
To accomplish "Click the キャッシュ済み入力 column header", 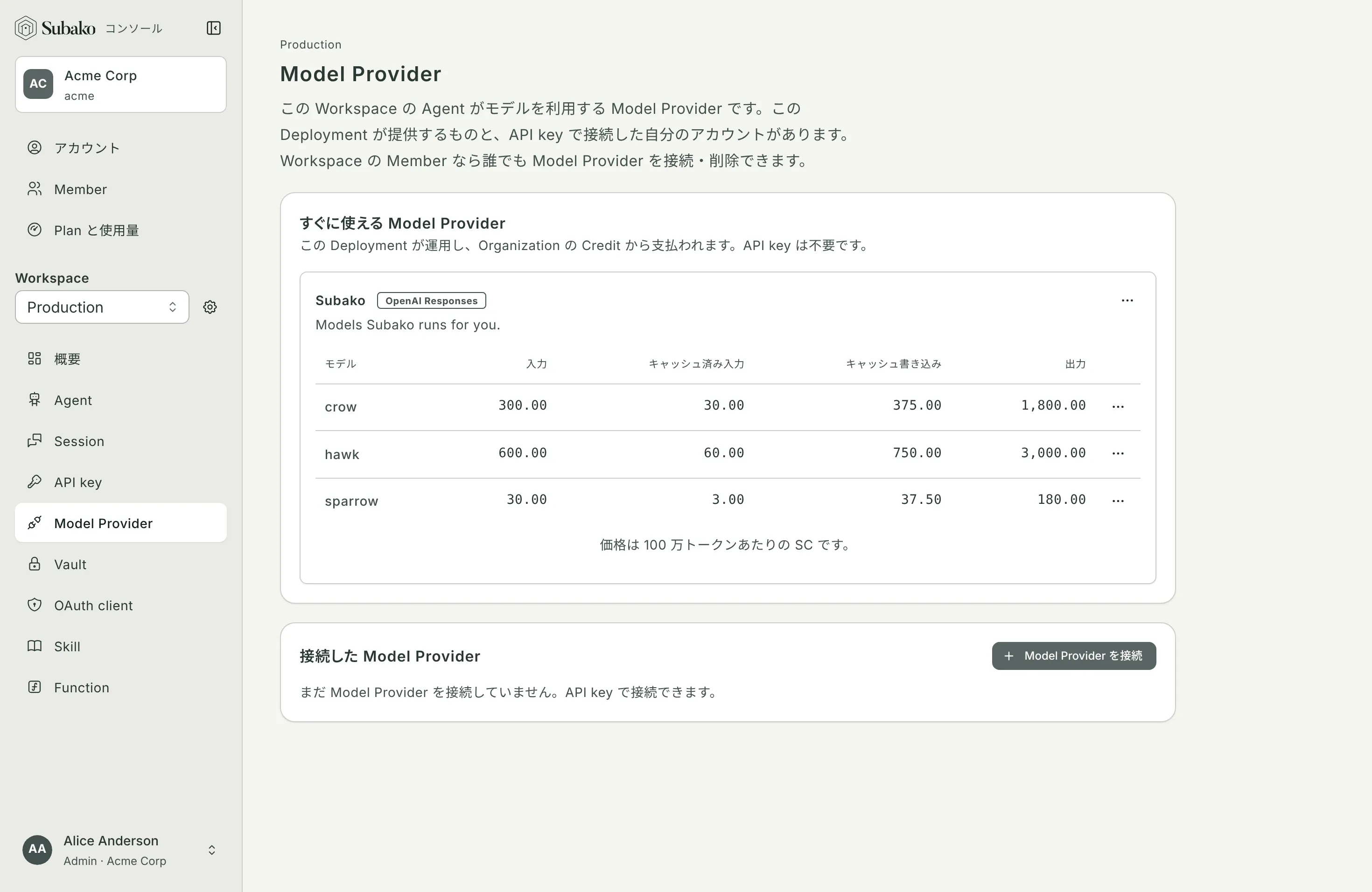I will point(696,363).
